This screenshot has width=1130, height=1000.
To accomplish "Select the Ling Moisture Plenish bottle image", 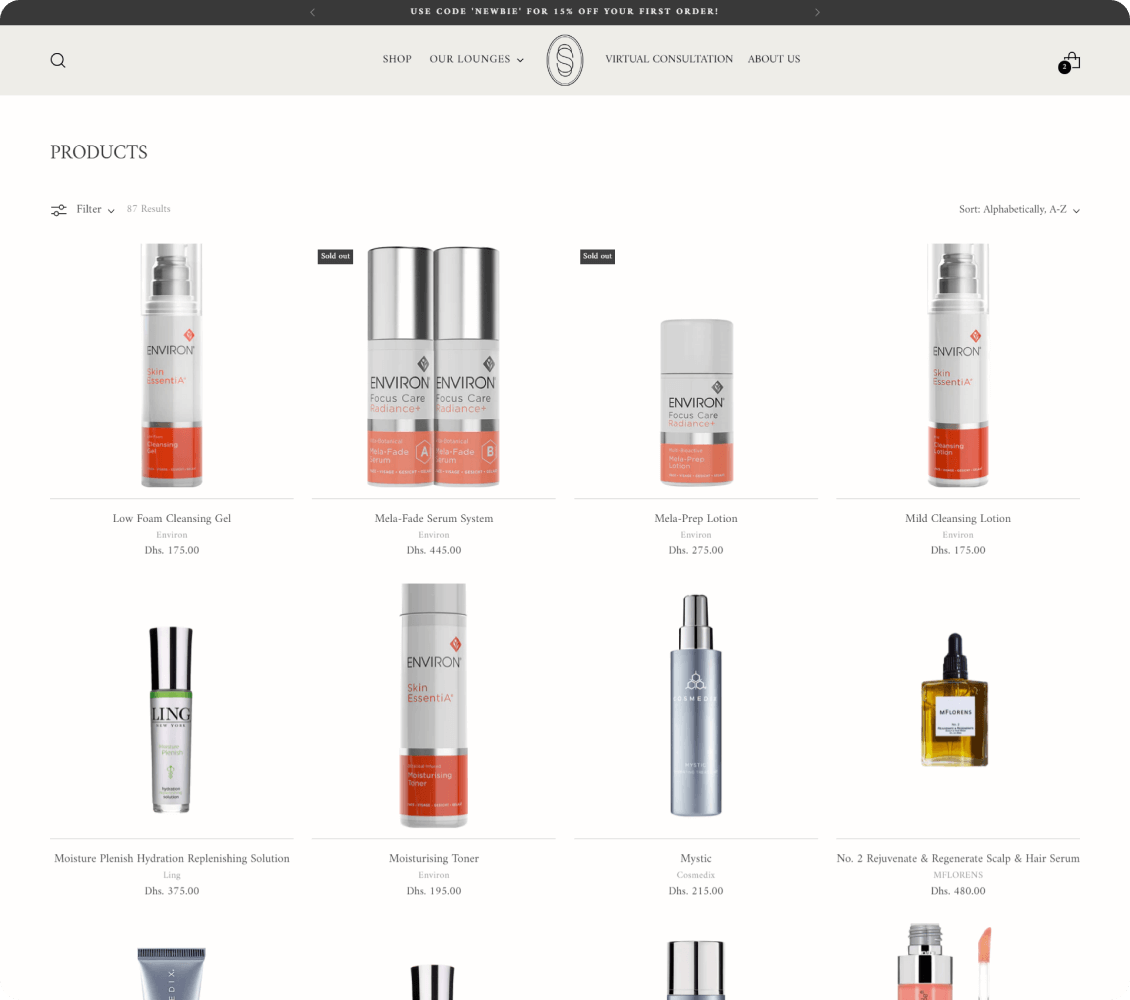I will click(172, 718).
